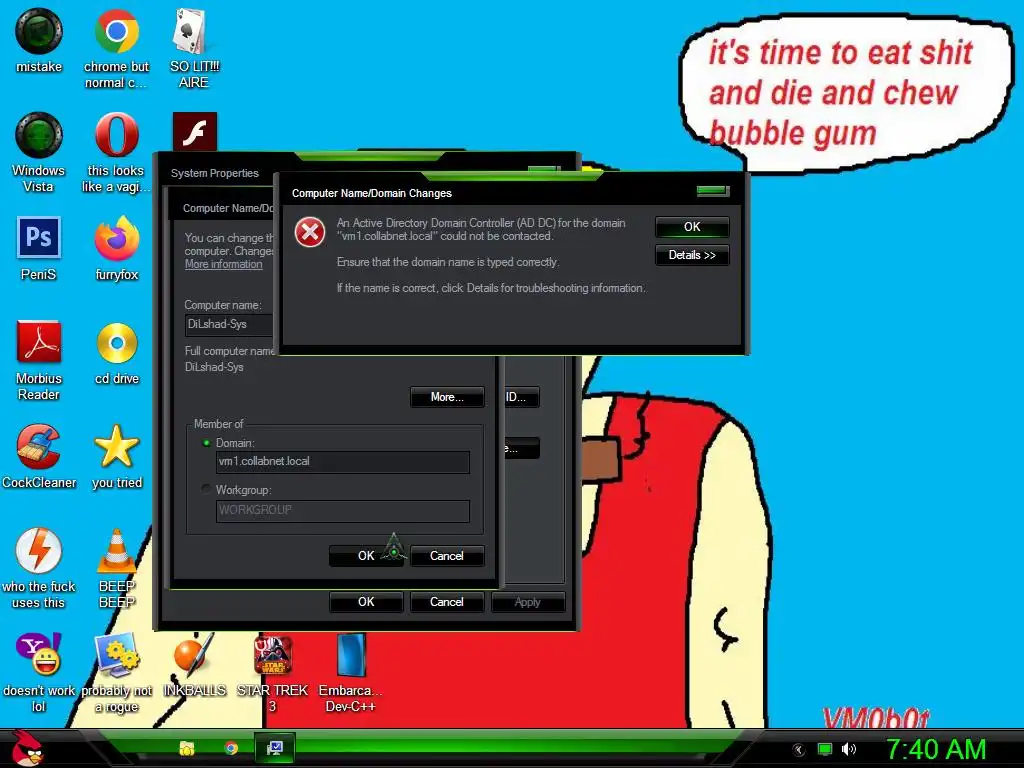Click the 'More...' button
This screenshot has width=1024, height=768.
447,397
